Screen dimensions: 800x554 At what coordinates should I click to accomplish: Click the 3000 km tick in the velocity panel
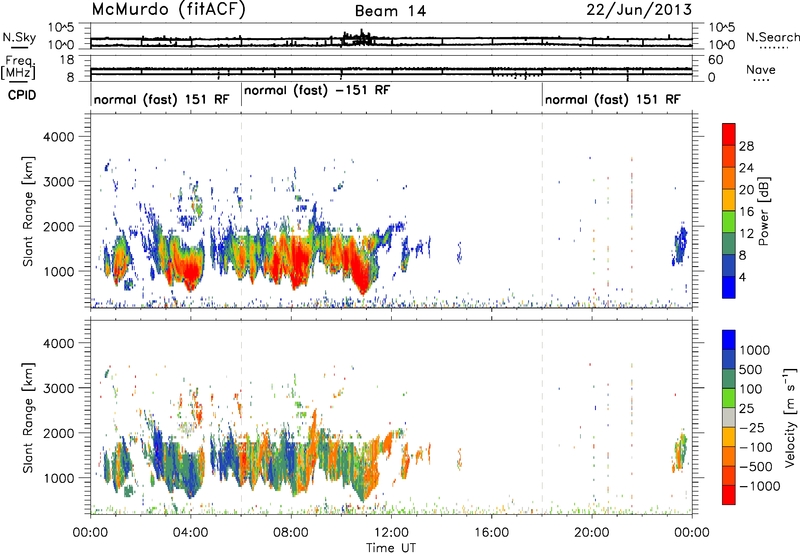coord(58,388)
